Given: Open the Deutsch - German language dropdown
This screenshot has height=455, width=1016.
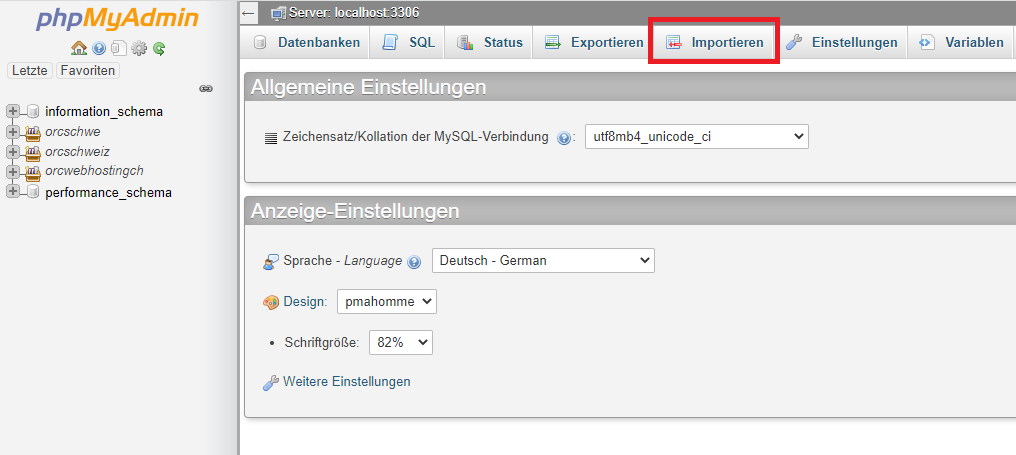Looking at the screenshot, I should pyautogui.click(x=543, y=261).
